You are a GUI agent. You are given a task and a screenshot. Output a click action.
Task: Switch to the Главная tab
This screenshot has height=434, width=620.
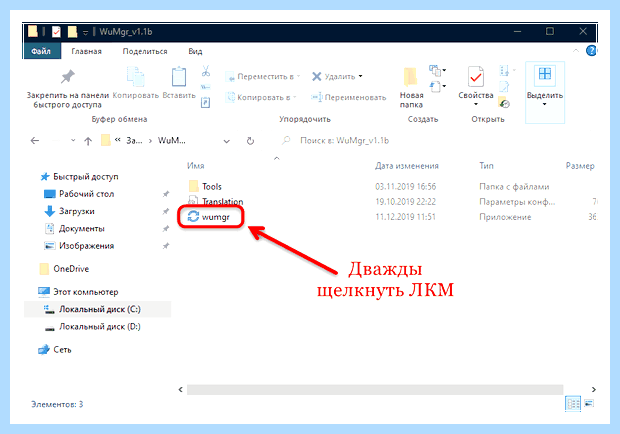pyautogui.click(x=87, y=51)
